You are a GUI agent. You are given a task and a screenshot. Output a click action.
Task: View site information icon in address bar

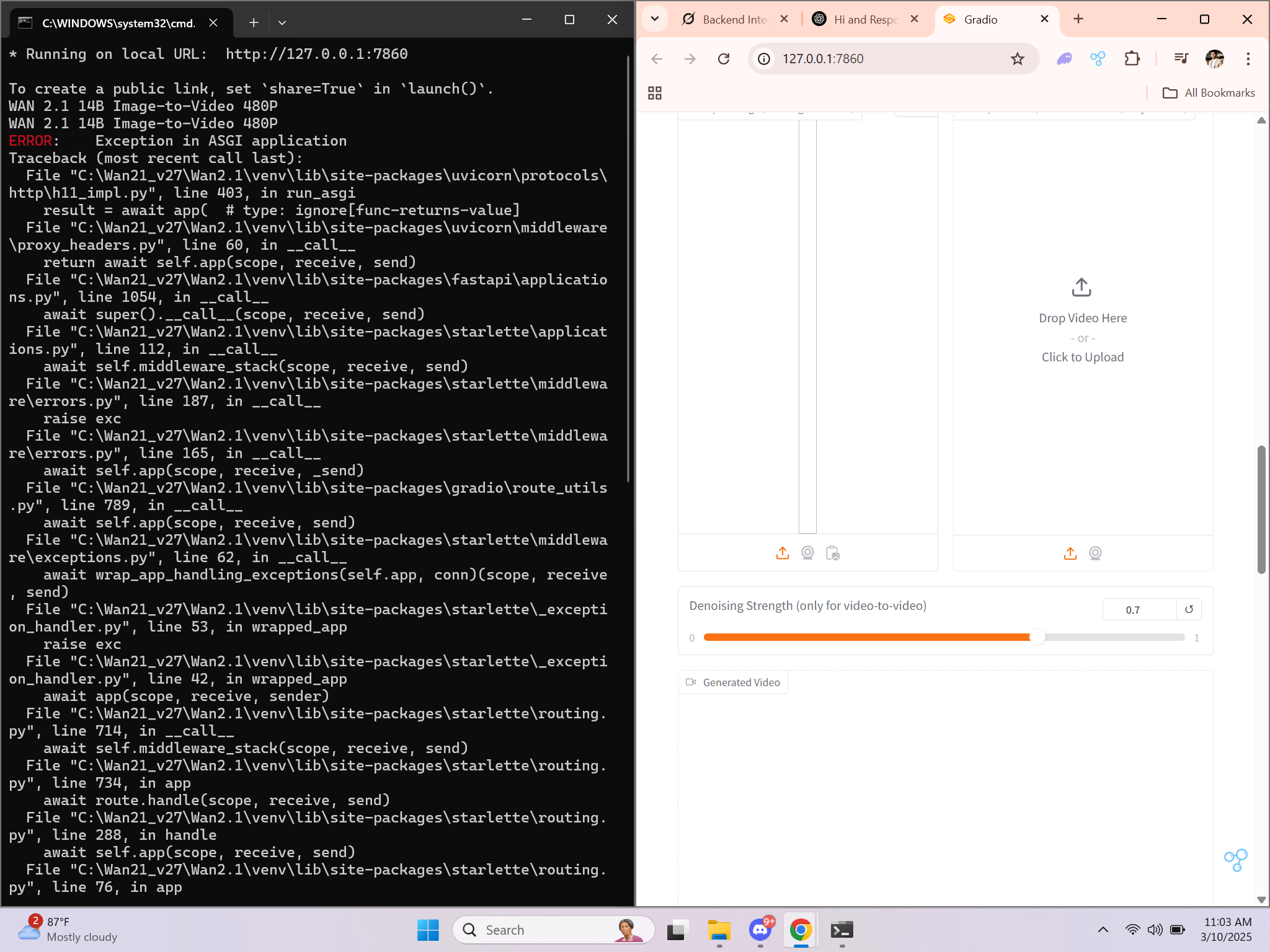coord(765,59)
